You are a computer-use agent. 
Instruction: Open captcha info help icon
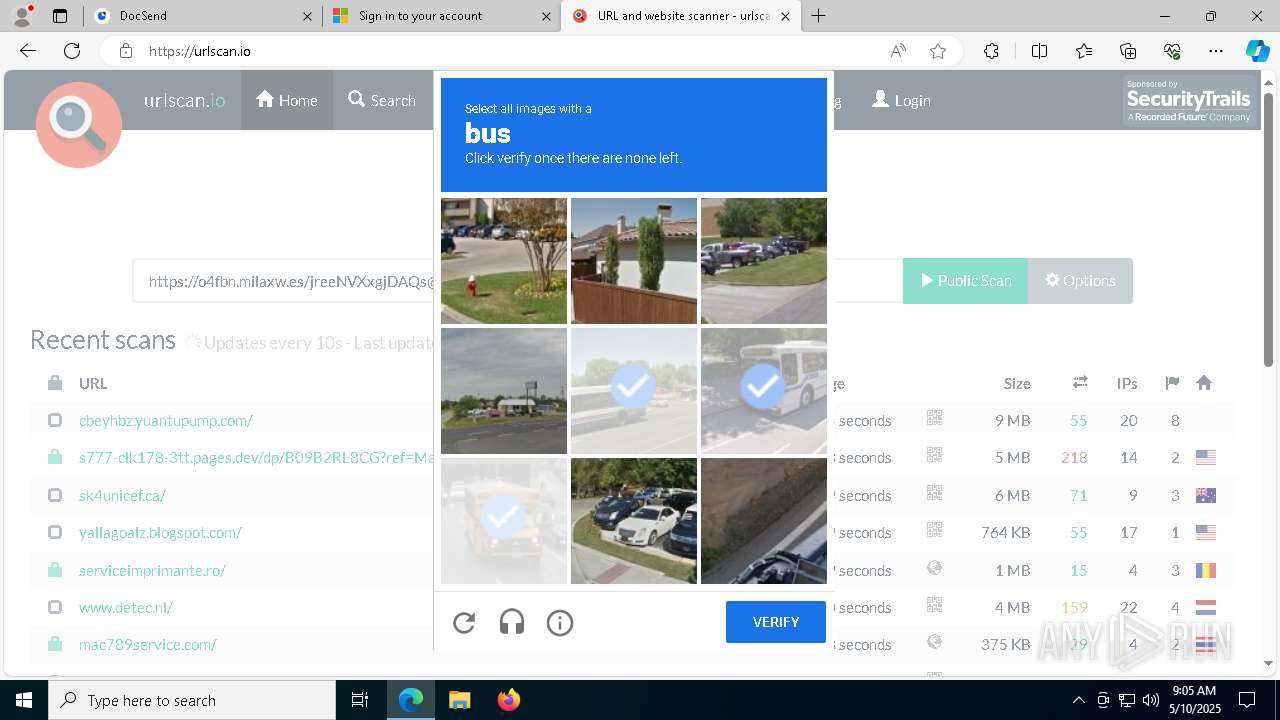(x=560, y=623)
